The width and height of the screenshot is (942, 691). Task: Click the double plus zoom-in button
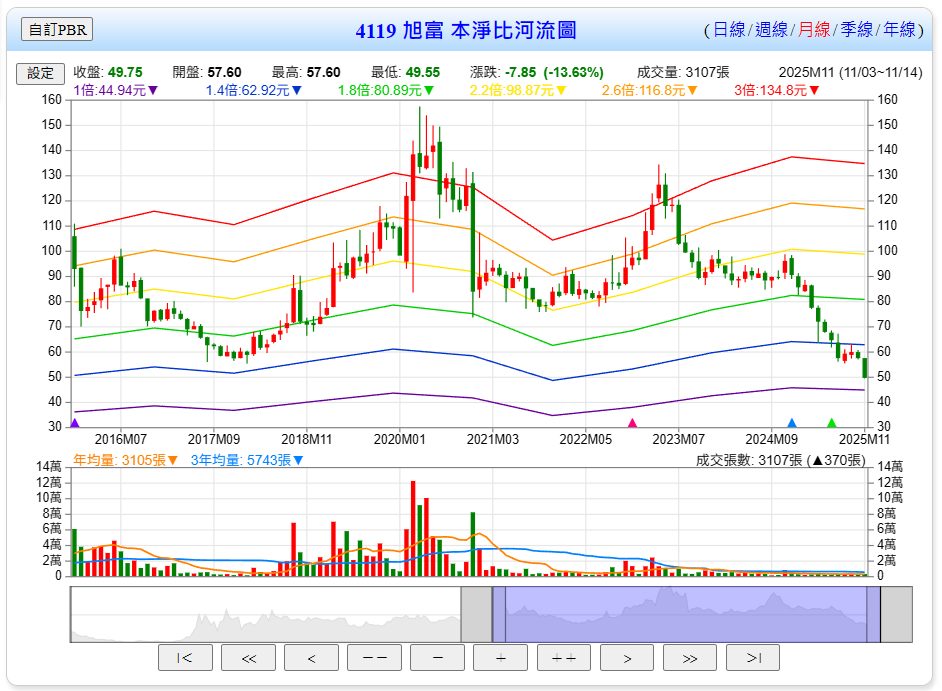(x=563, y=658)
